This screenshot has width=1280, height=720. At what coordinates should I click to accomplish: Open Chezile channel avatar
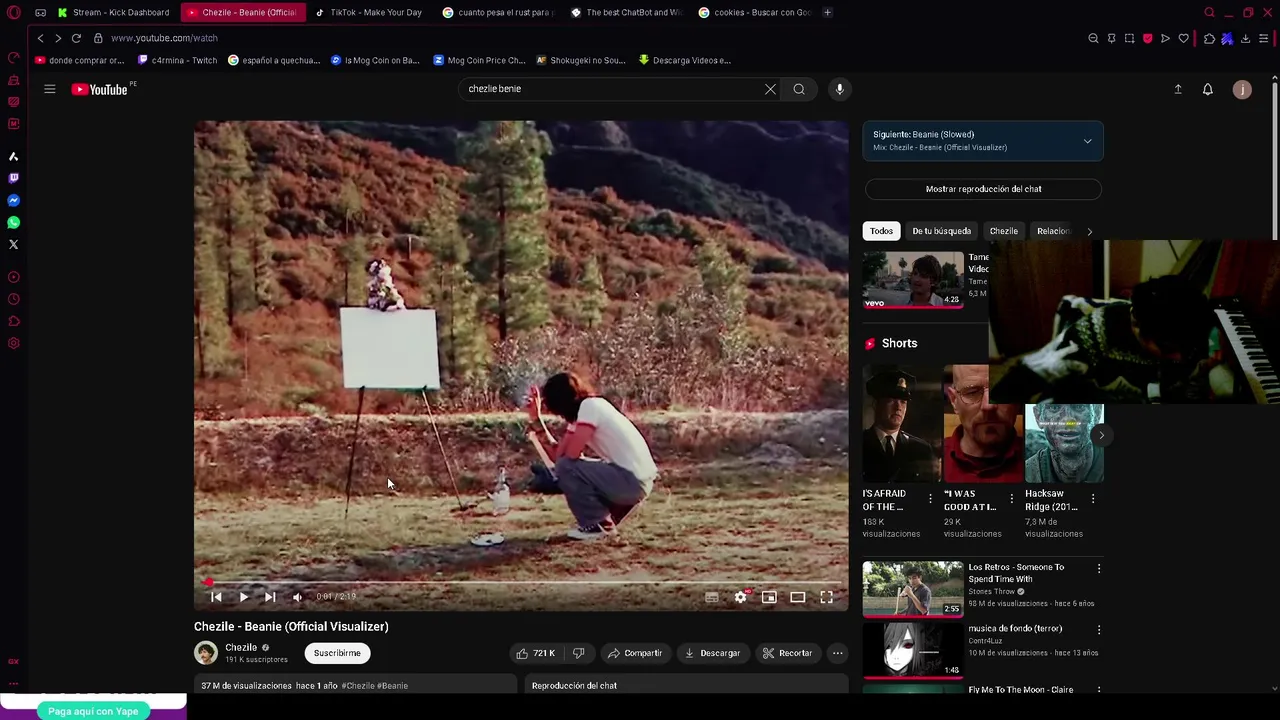(206, 653)
